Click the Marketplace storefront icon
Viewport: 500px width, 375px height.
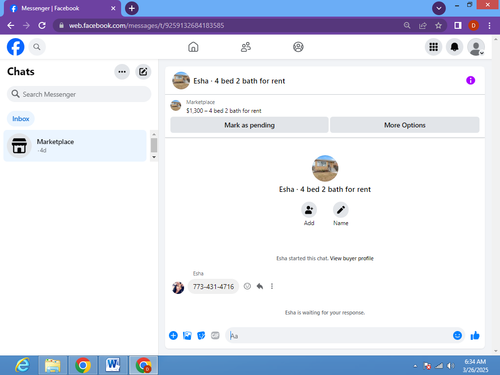click(x=19, y=146)
